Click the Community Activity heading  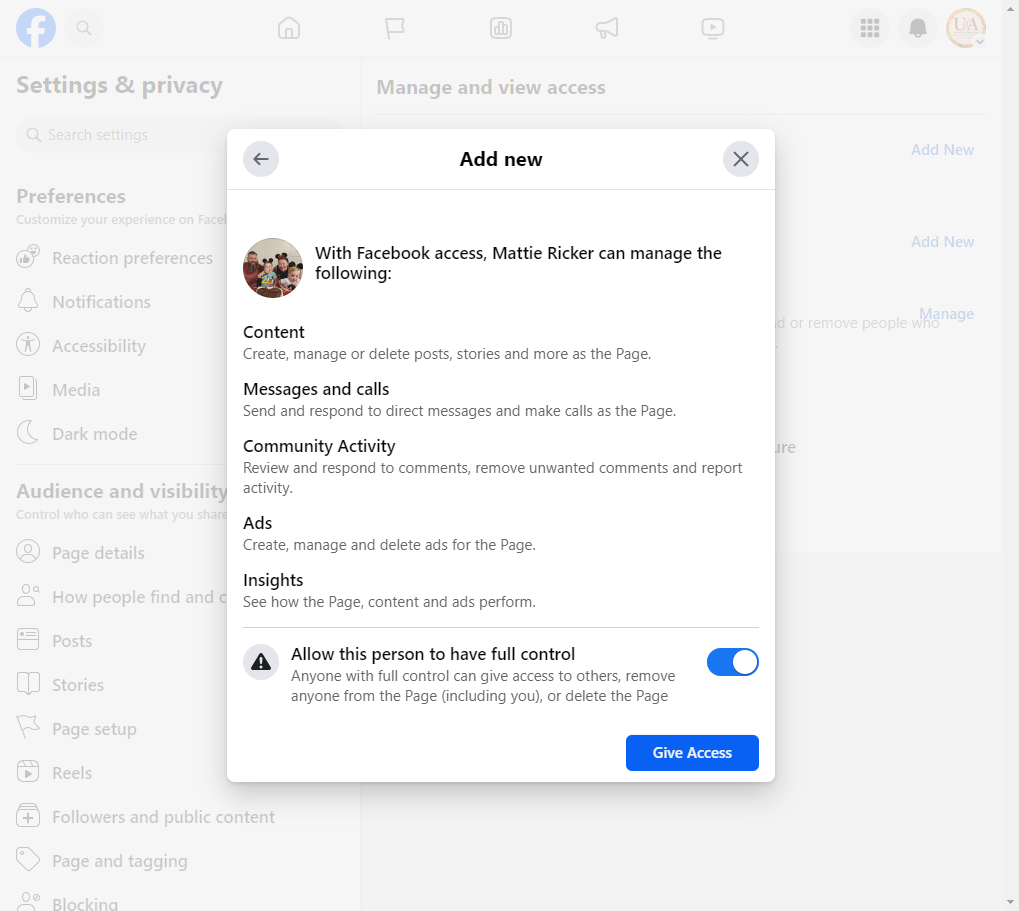pos(319,446)
